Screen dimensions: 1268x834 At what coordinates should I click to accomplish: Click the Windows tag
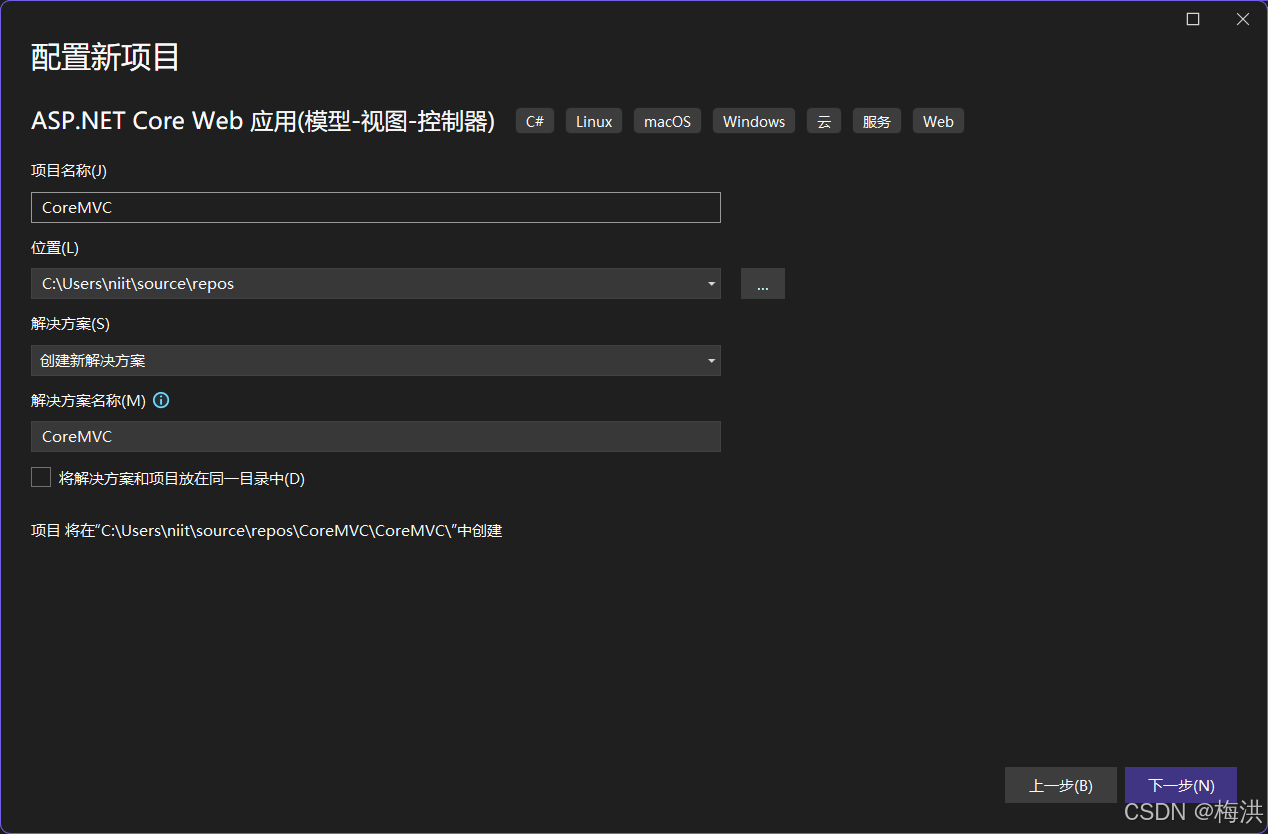[x=754, y=121]
